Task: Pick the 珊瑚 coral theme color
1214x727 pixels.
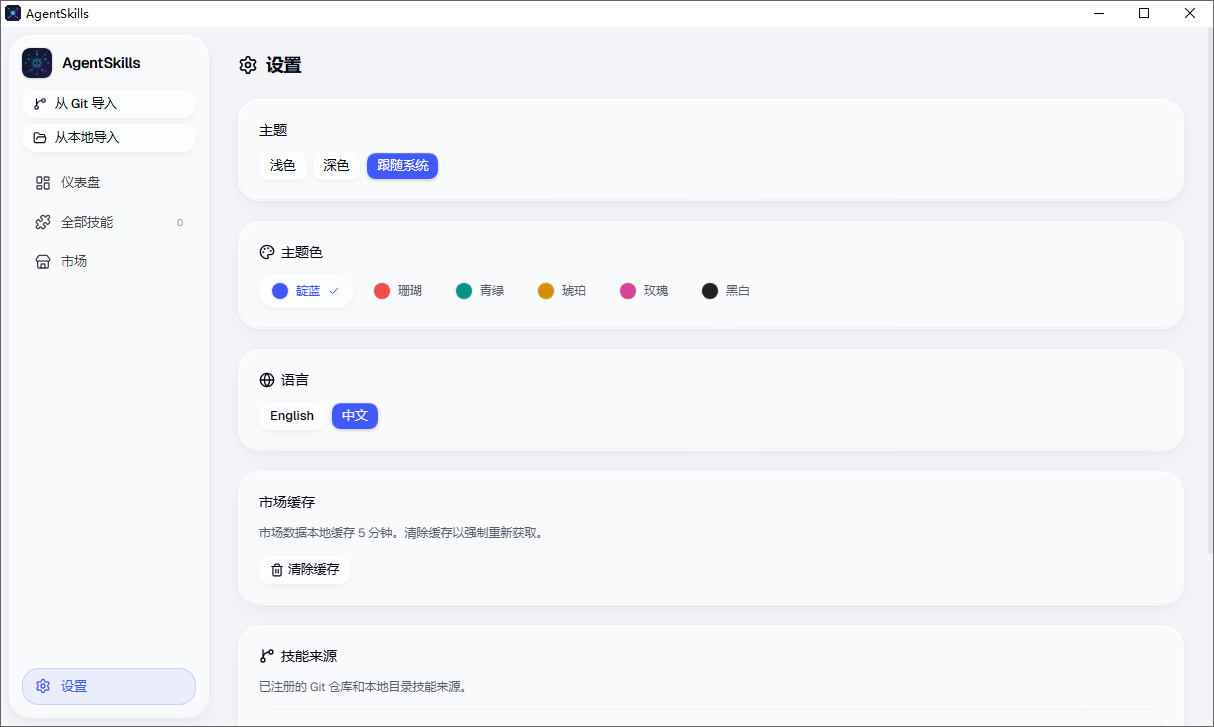Action: tap(397, 289)
